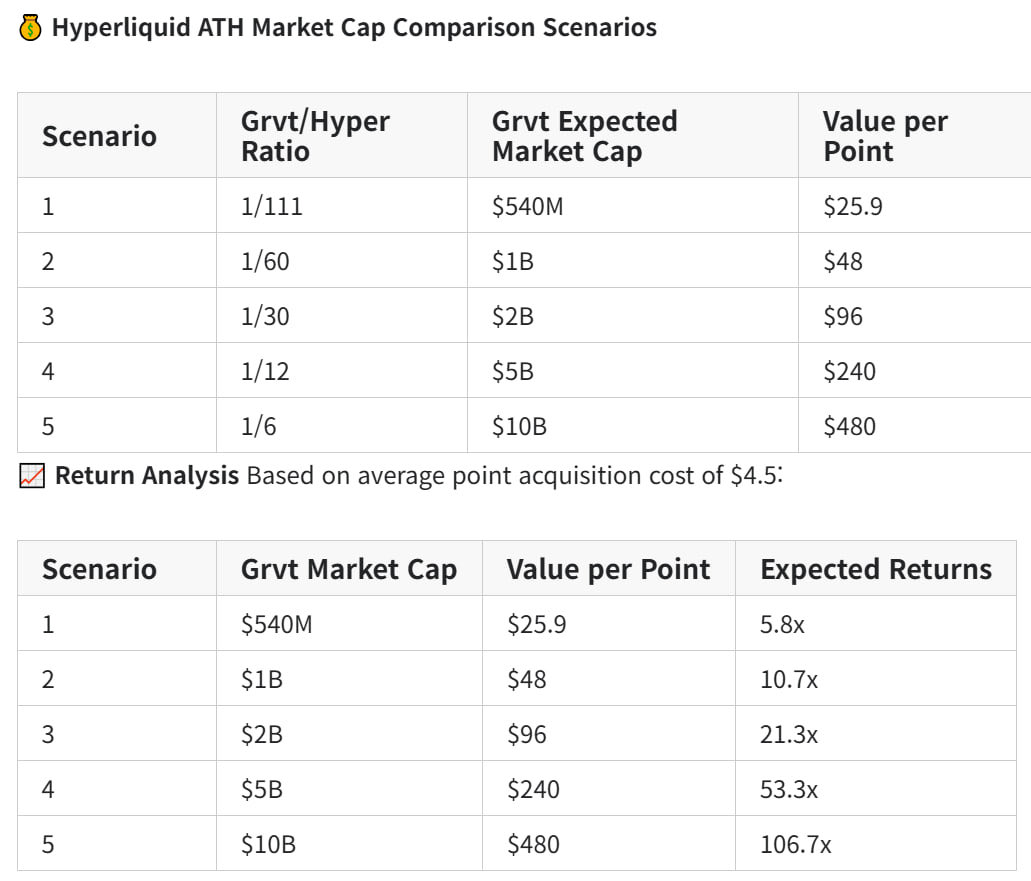Click the Hyperliquid ATH Market Cap heading
The image size is (1031, 881).
[354, 27]
